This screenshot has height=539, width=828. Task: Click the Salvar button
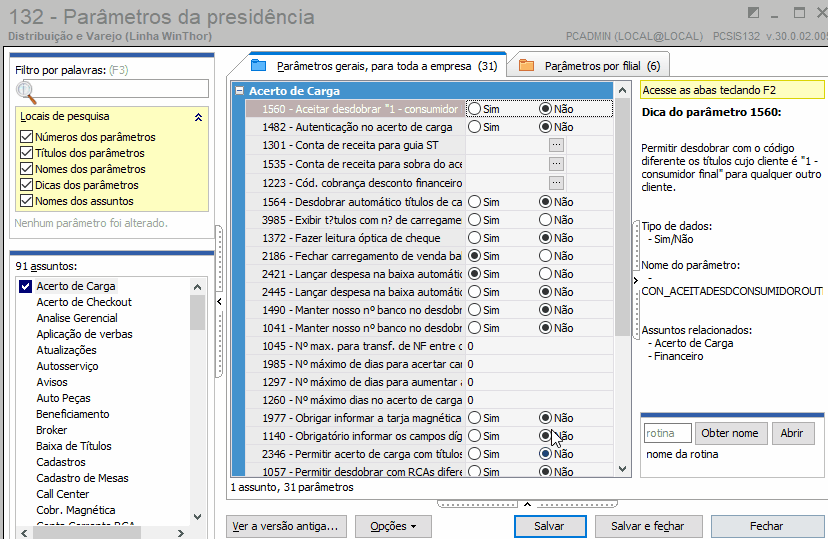click(x=550, y=526)
